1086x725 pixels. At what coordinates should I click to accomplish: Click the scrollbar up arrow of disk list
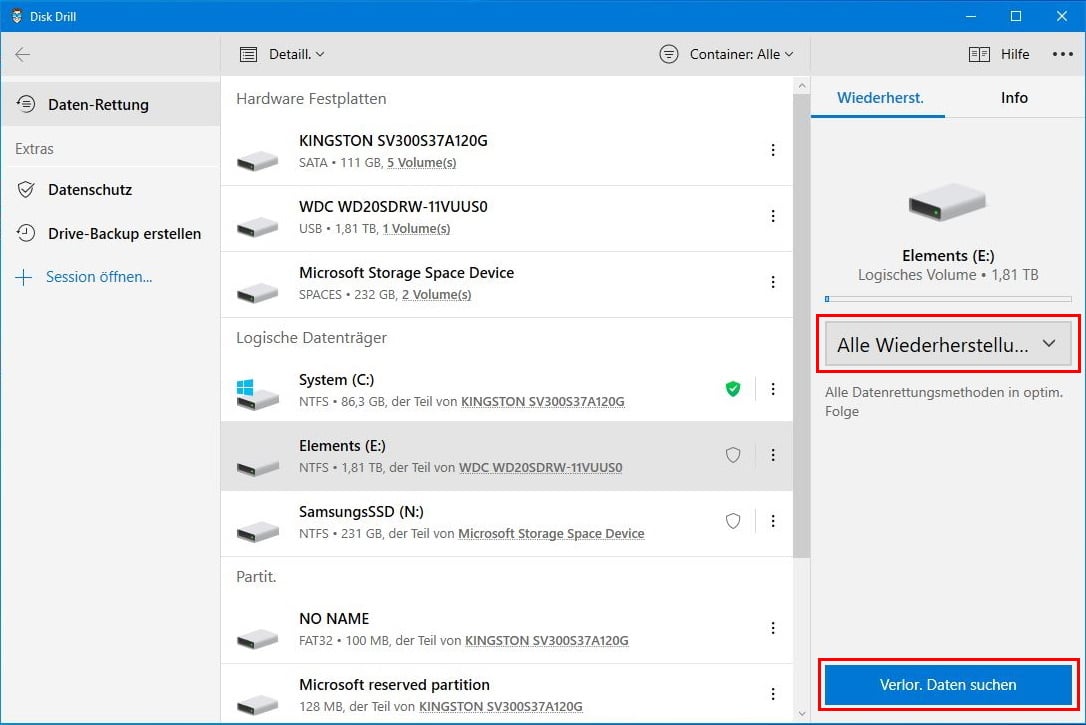(802, 86)
